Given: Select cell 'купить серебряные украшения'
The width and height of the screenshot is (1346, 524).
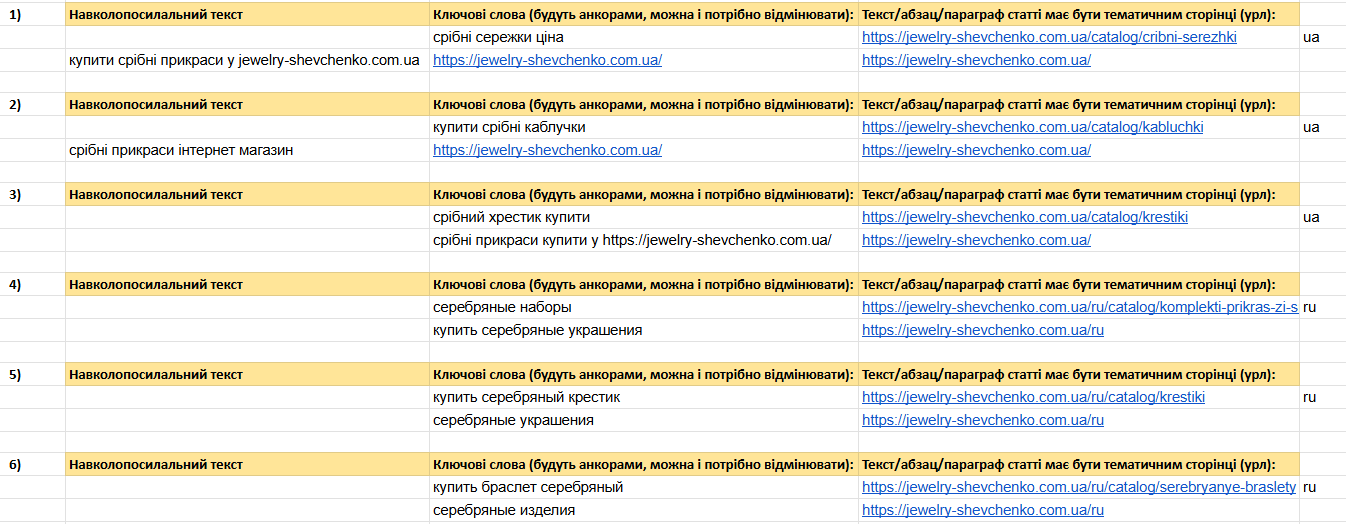Looking at the screenshot, I should [x=537, y=330].
